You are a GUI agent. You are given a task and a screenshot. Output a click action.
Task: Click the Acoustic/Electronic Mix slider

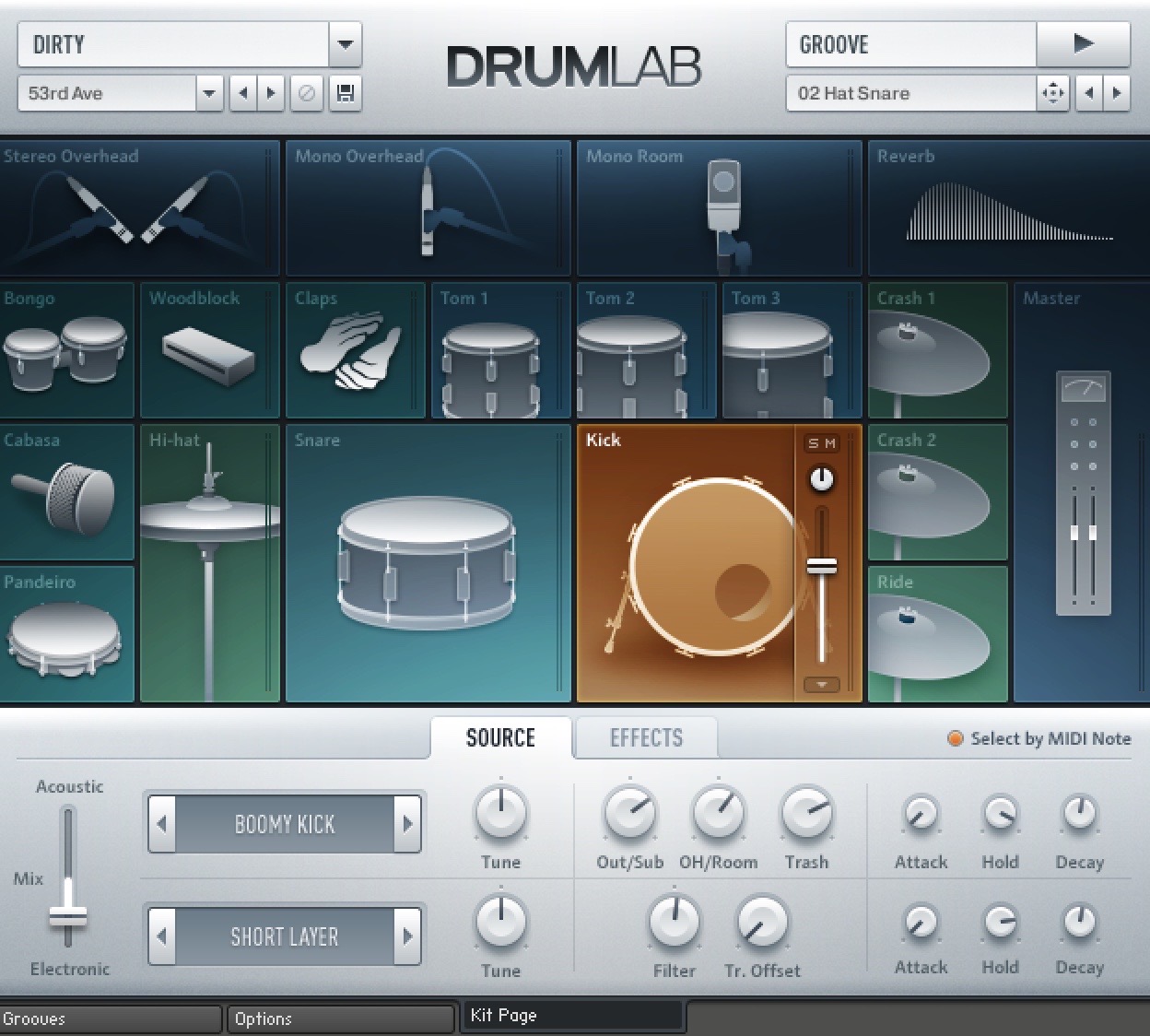point(67,916)
